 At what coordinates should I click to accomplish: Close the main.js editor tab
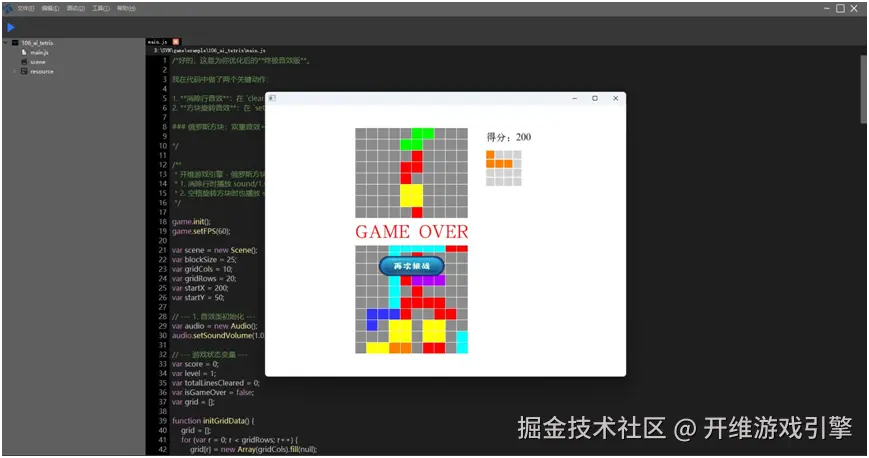176,42
